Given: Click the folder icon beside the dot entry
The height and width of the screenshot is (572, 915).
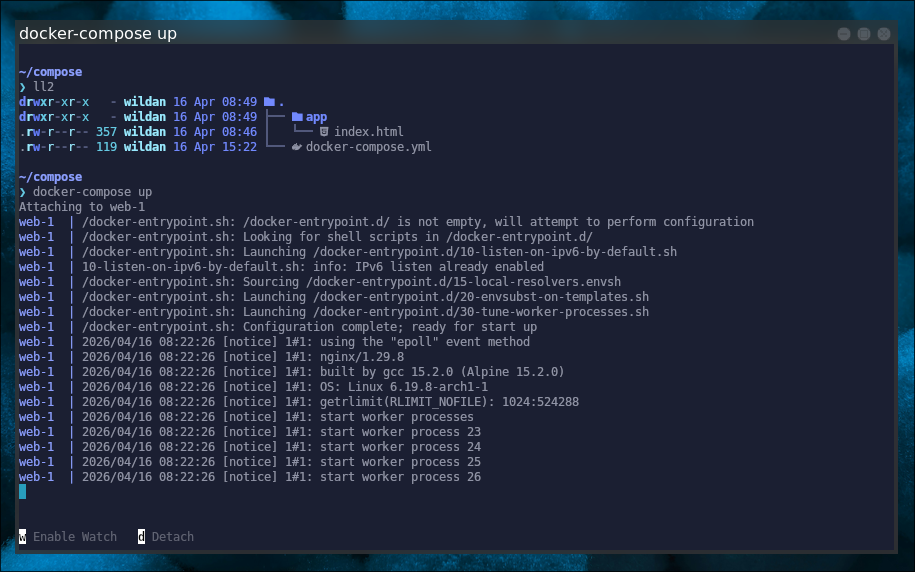Looking at the screenshot, I should [x=268, y=102].
